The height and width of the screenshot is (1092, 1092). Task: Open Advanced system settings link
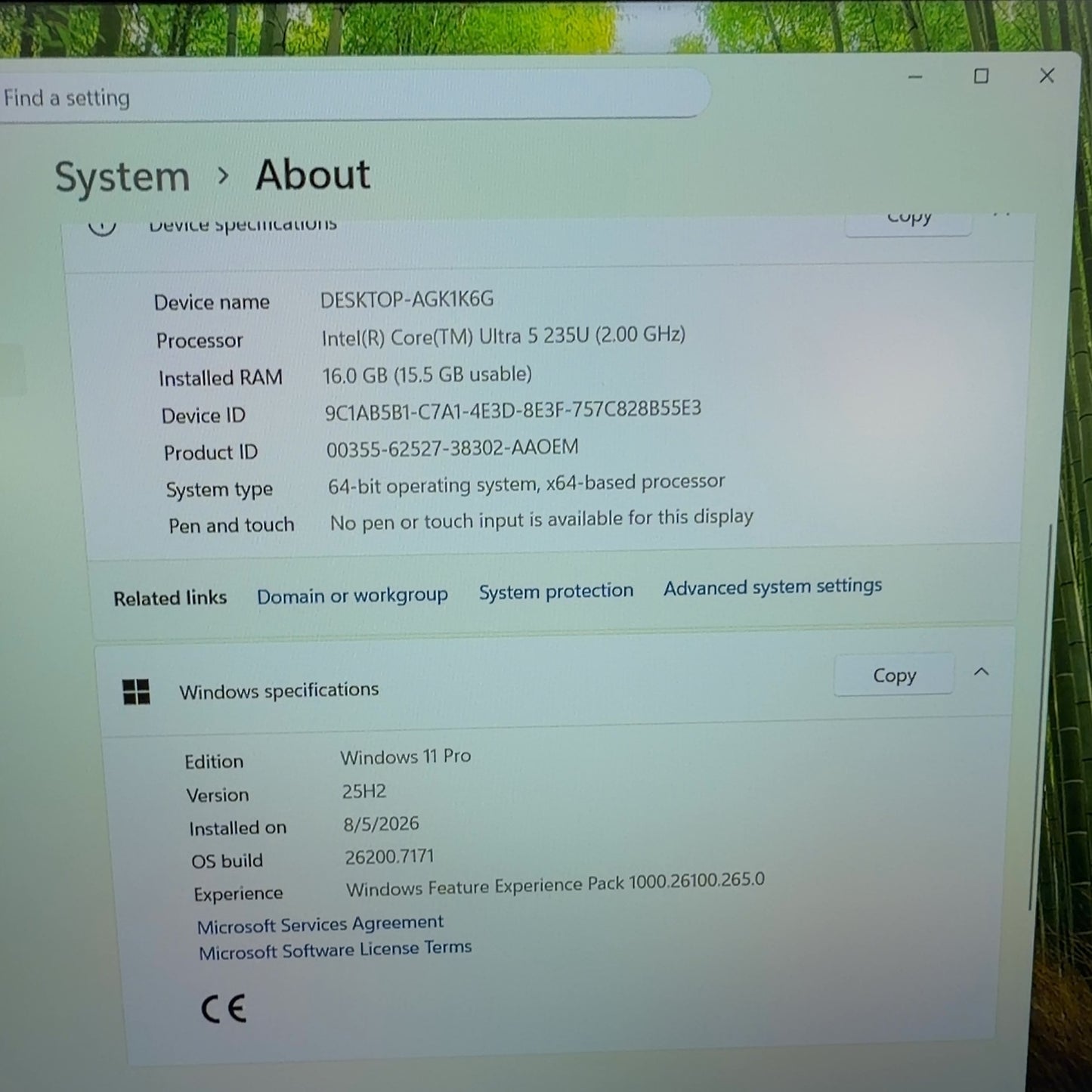click(x=773, y=586)
